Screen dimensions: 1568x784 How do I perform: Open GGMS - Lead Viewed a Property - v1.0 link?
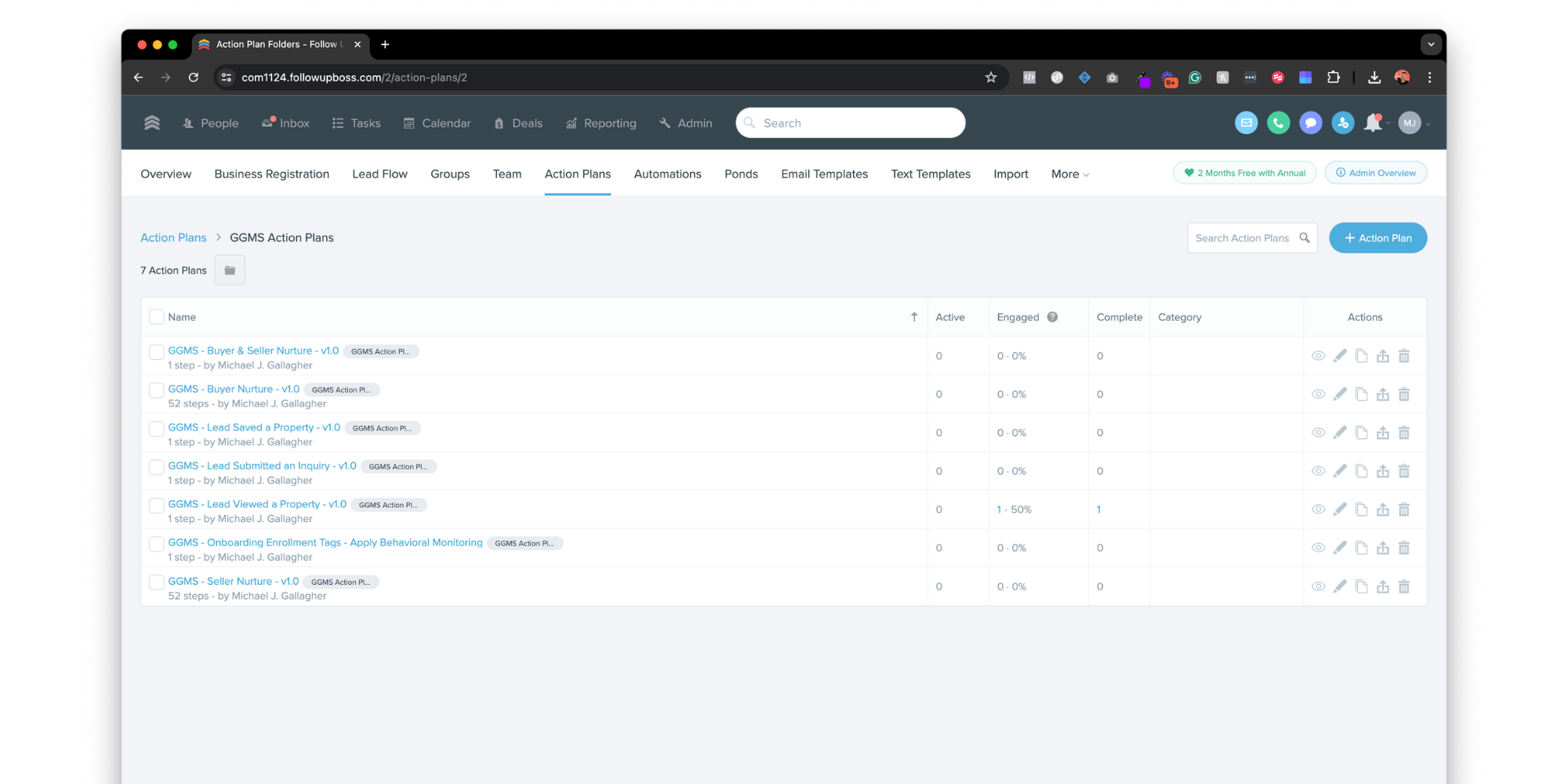click(x=257, y=504)
